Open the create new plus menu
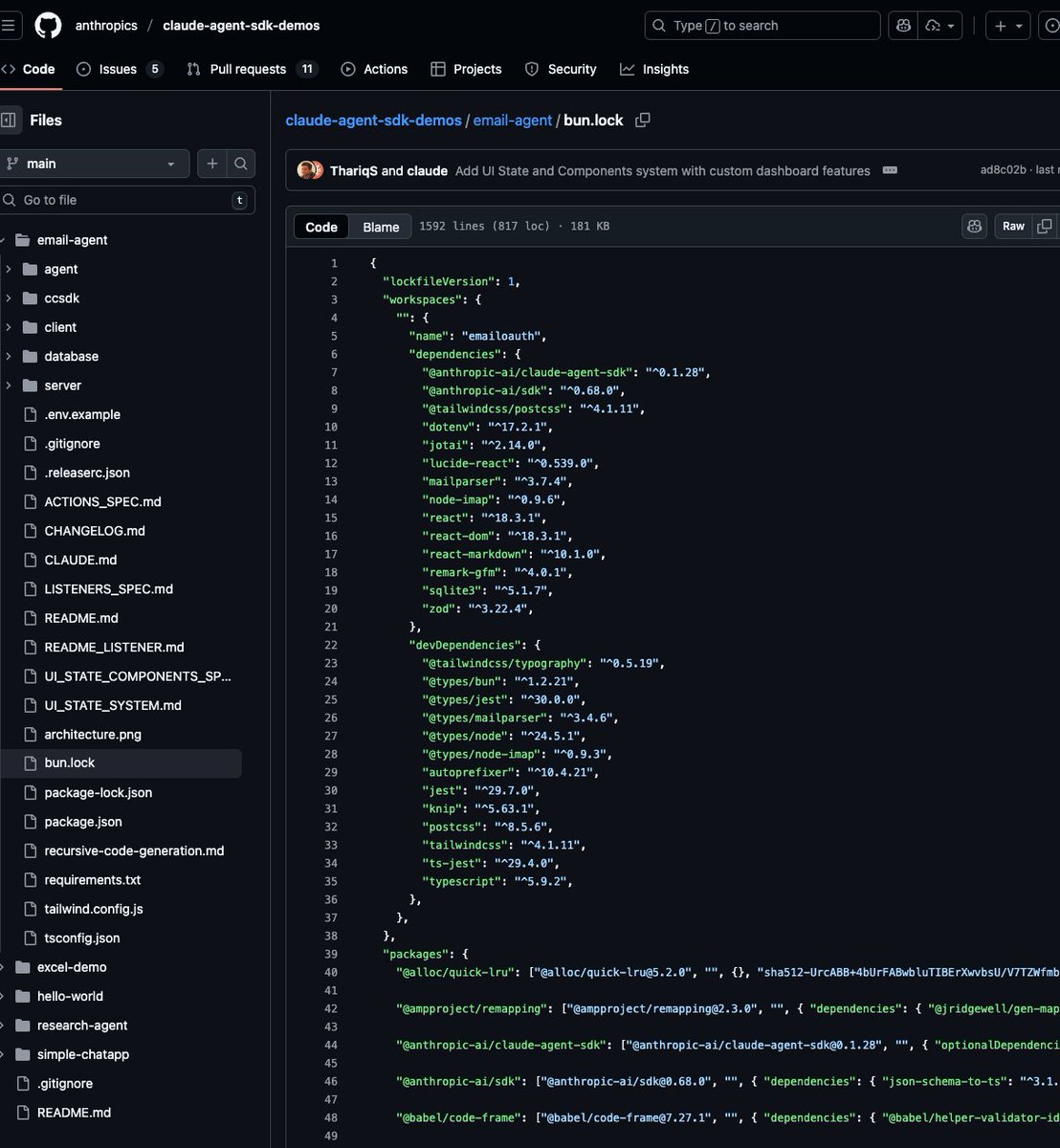 click(1008, 26)
